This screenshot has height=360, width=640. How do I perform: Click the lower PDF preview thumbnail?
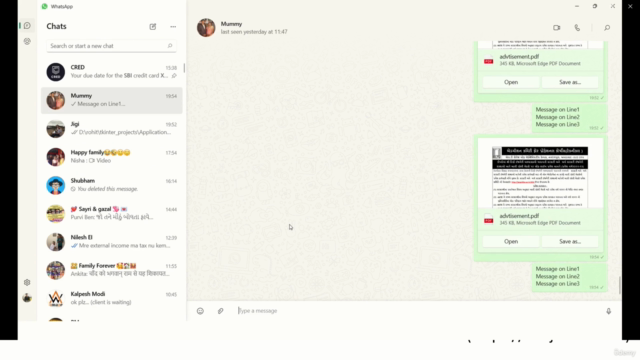tap(540, 173)
